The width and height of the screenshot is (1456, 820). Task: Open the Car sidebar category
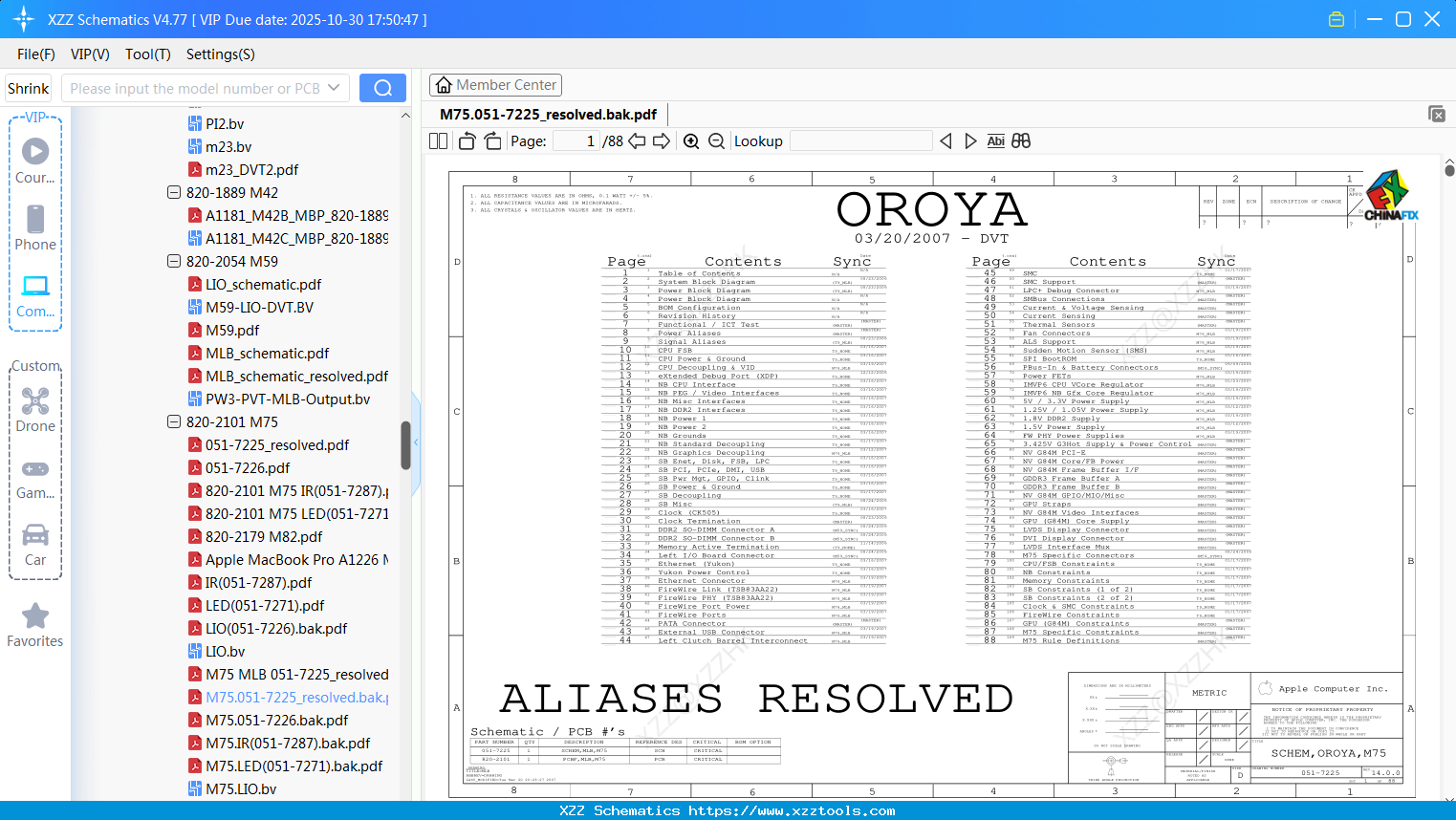tap(35, 545)
